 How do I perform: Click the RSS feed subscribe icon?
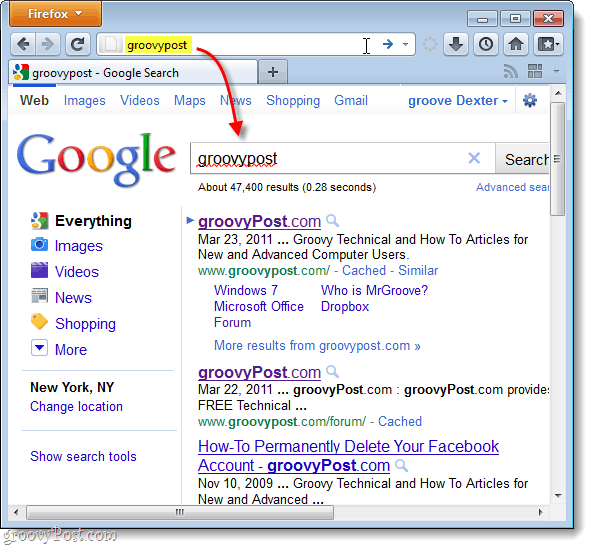pyautogui.click(x=511, y=71)
